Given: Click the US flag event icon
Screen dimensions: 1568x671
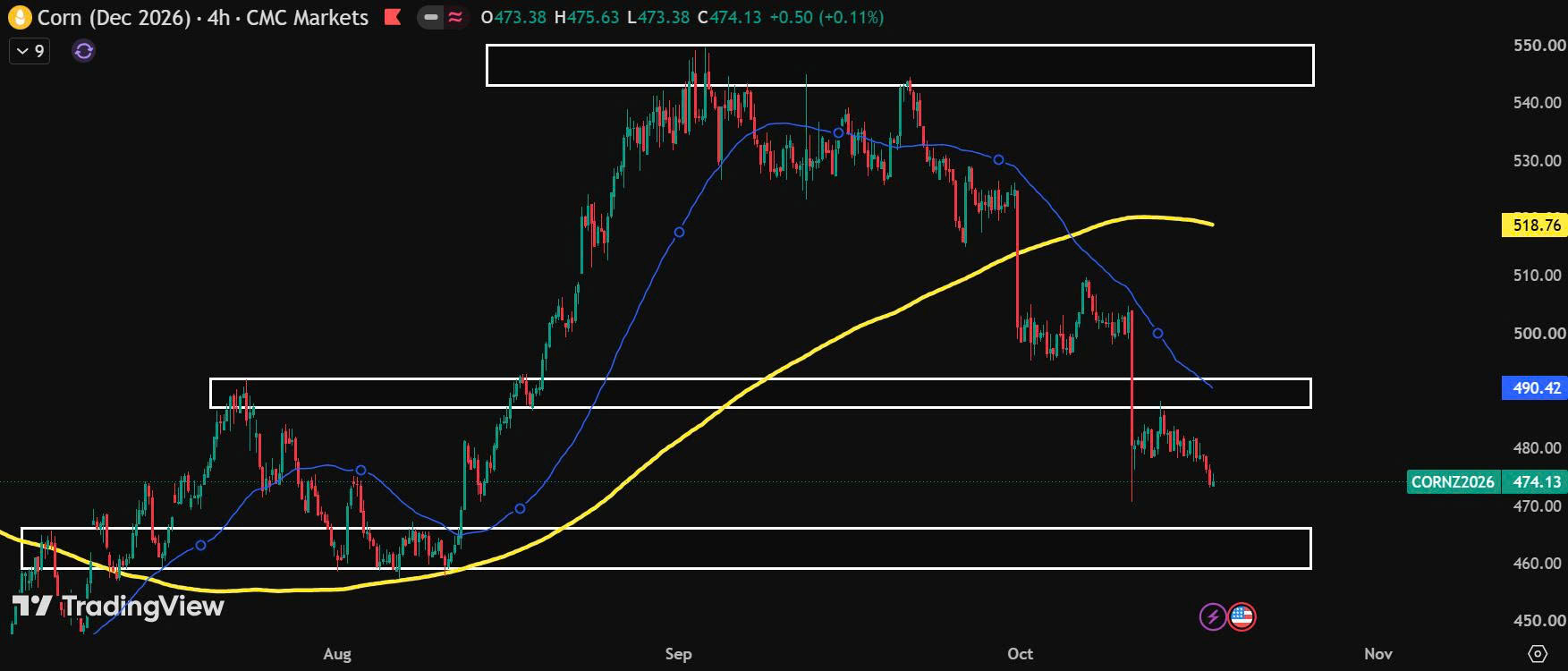Looking at the screenshot, I should (x=1242, y=616).
